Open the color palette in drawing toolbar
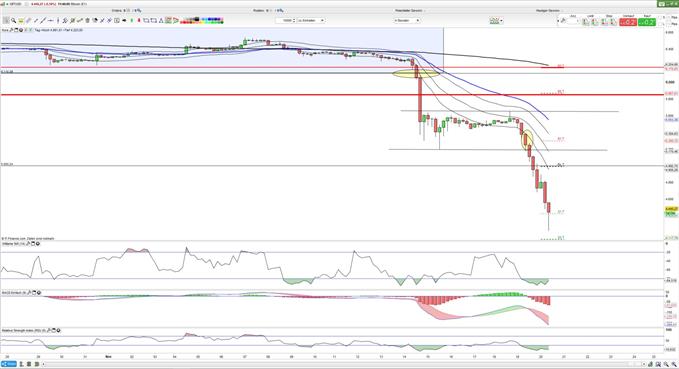This screenshot has width=679, height=369. click(x=202, y=20)
